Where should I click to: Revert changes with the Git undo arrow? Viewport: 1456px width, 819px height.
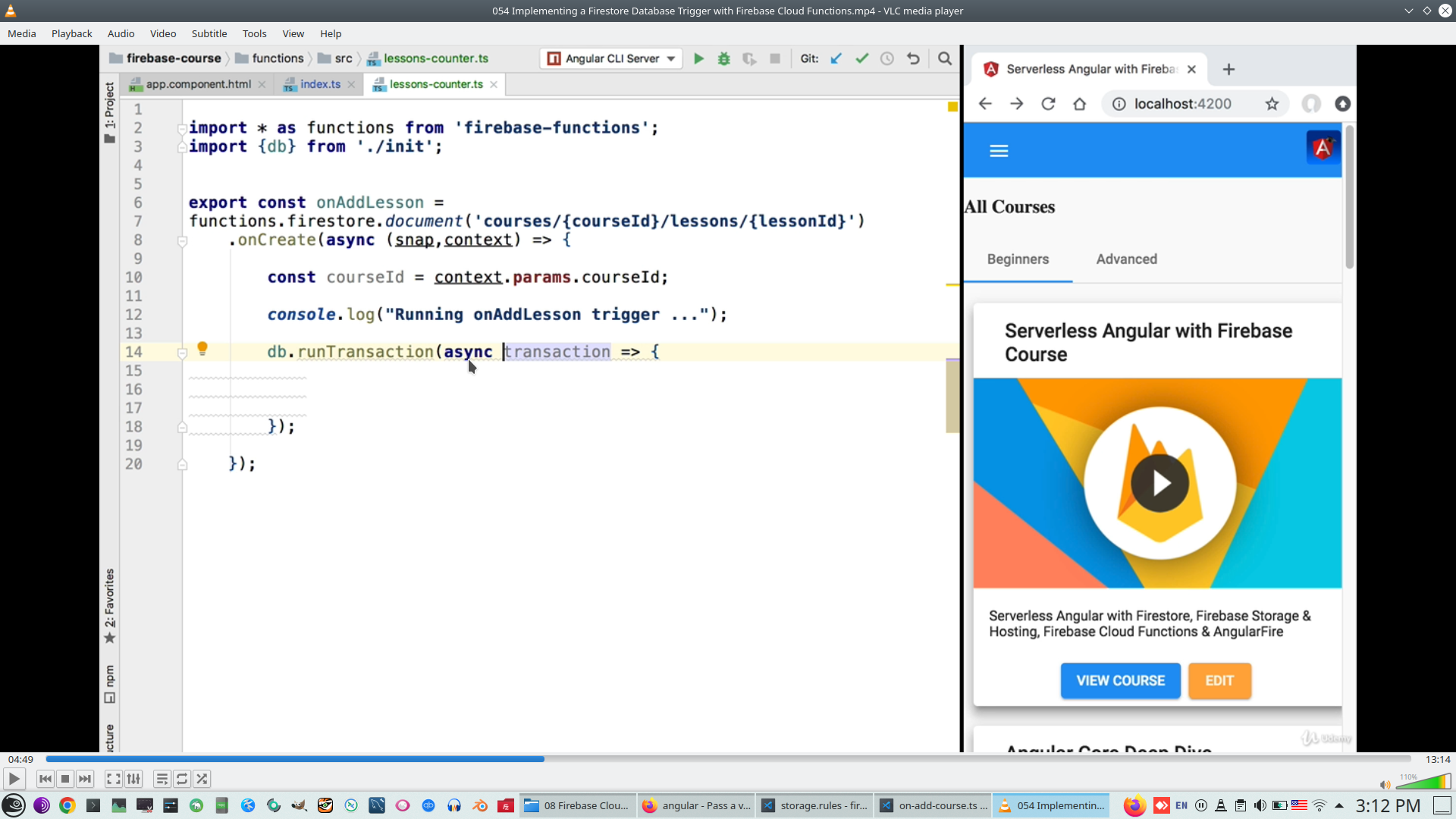point(913,58)
